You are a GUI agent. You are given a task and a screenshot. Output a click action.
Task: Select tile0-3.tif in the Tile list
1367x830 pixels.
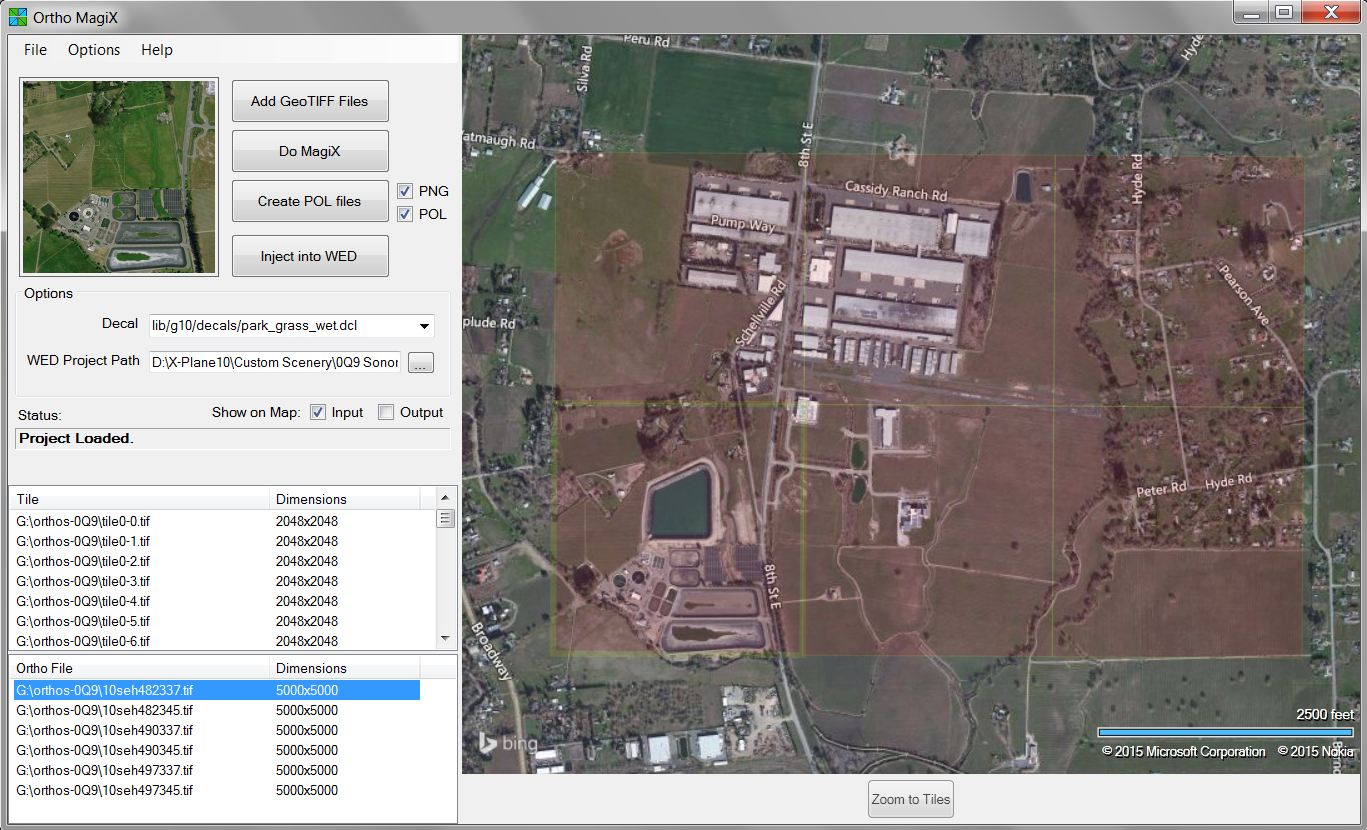pyautogui.click(x=83, y=581)
